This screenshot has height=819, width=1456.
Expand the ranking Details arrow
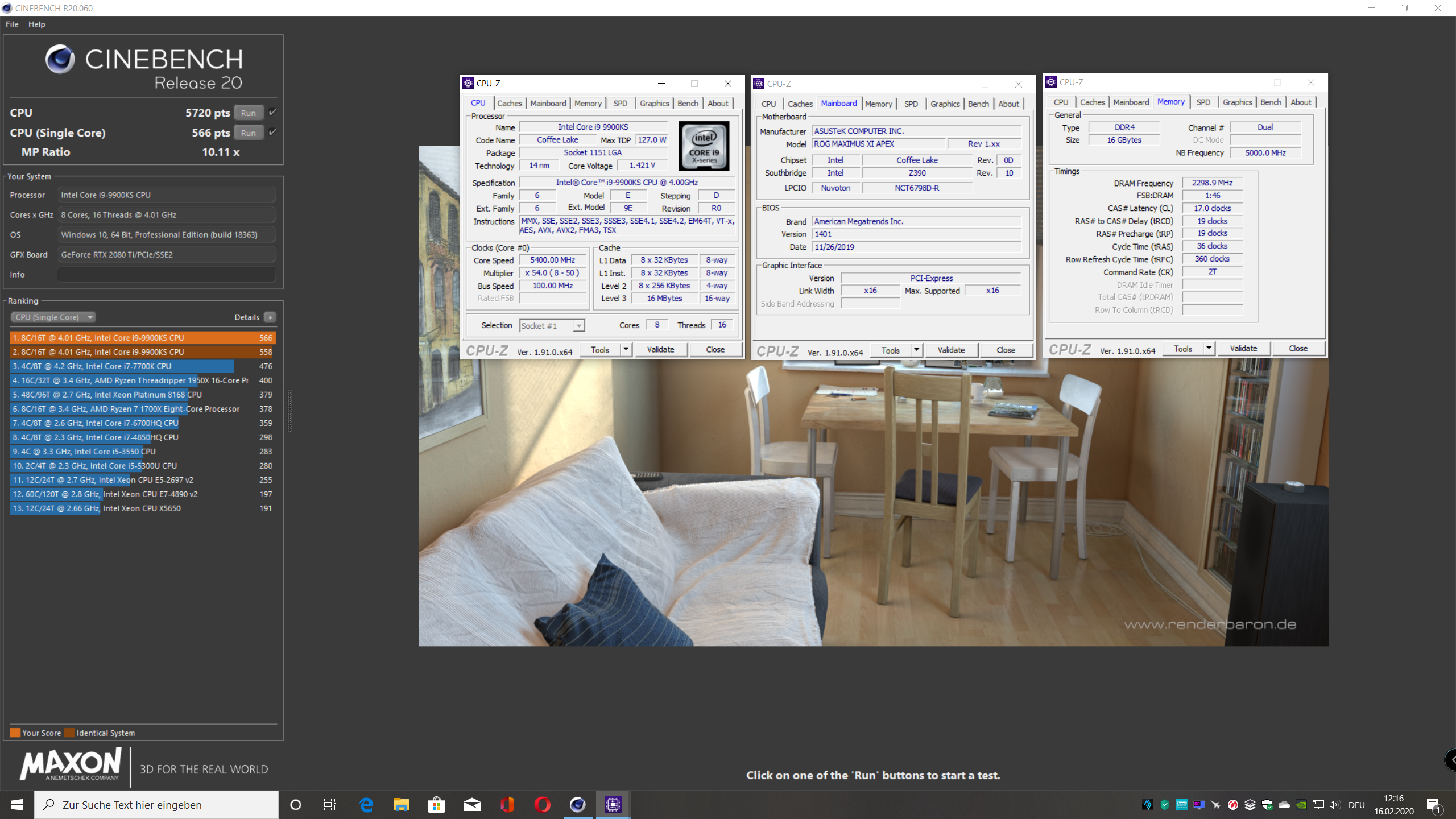270,317
